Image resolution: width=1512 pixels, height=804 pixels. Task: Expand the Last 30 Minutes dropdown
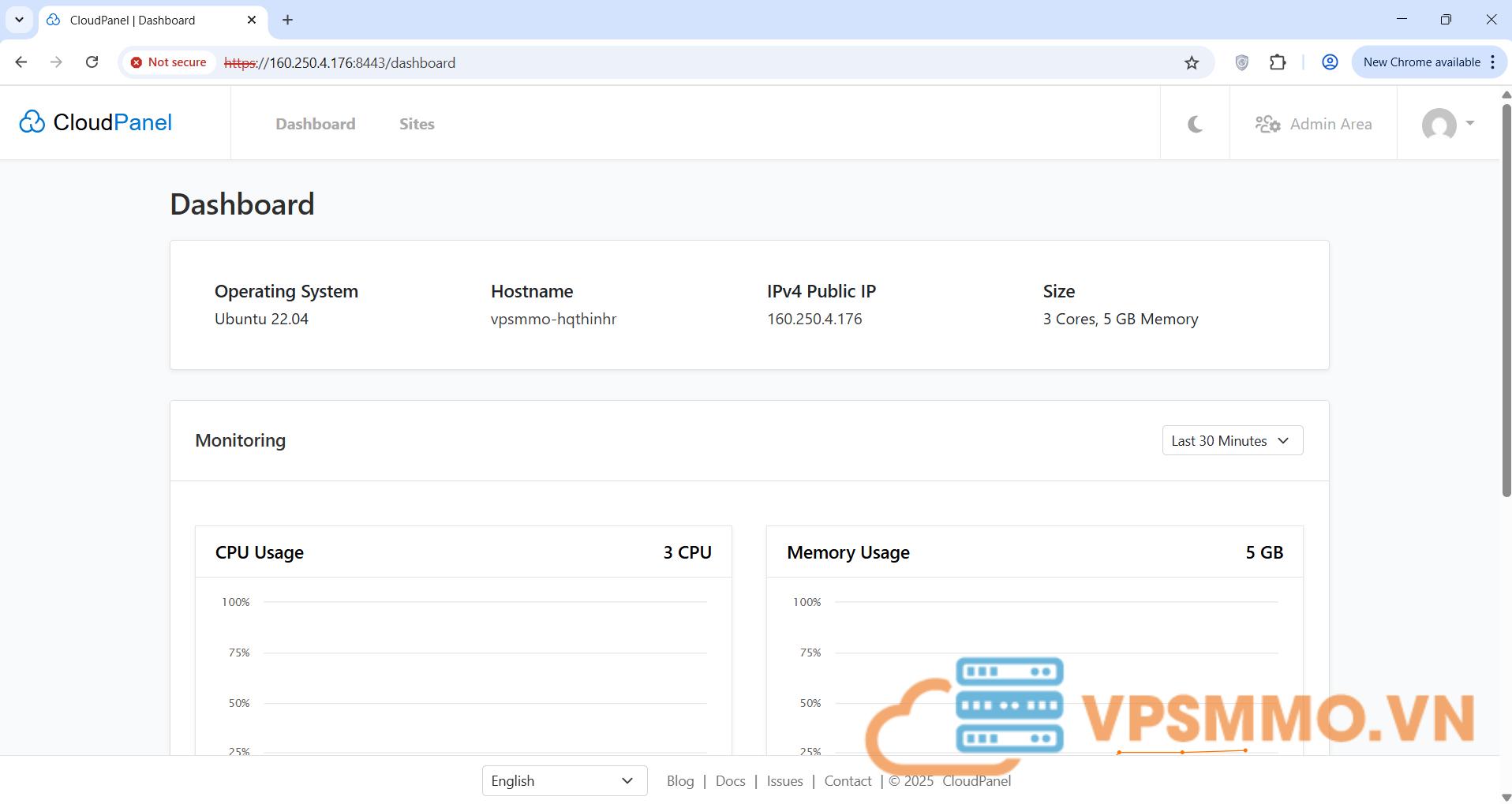coord(1232,440)
